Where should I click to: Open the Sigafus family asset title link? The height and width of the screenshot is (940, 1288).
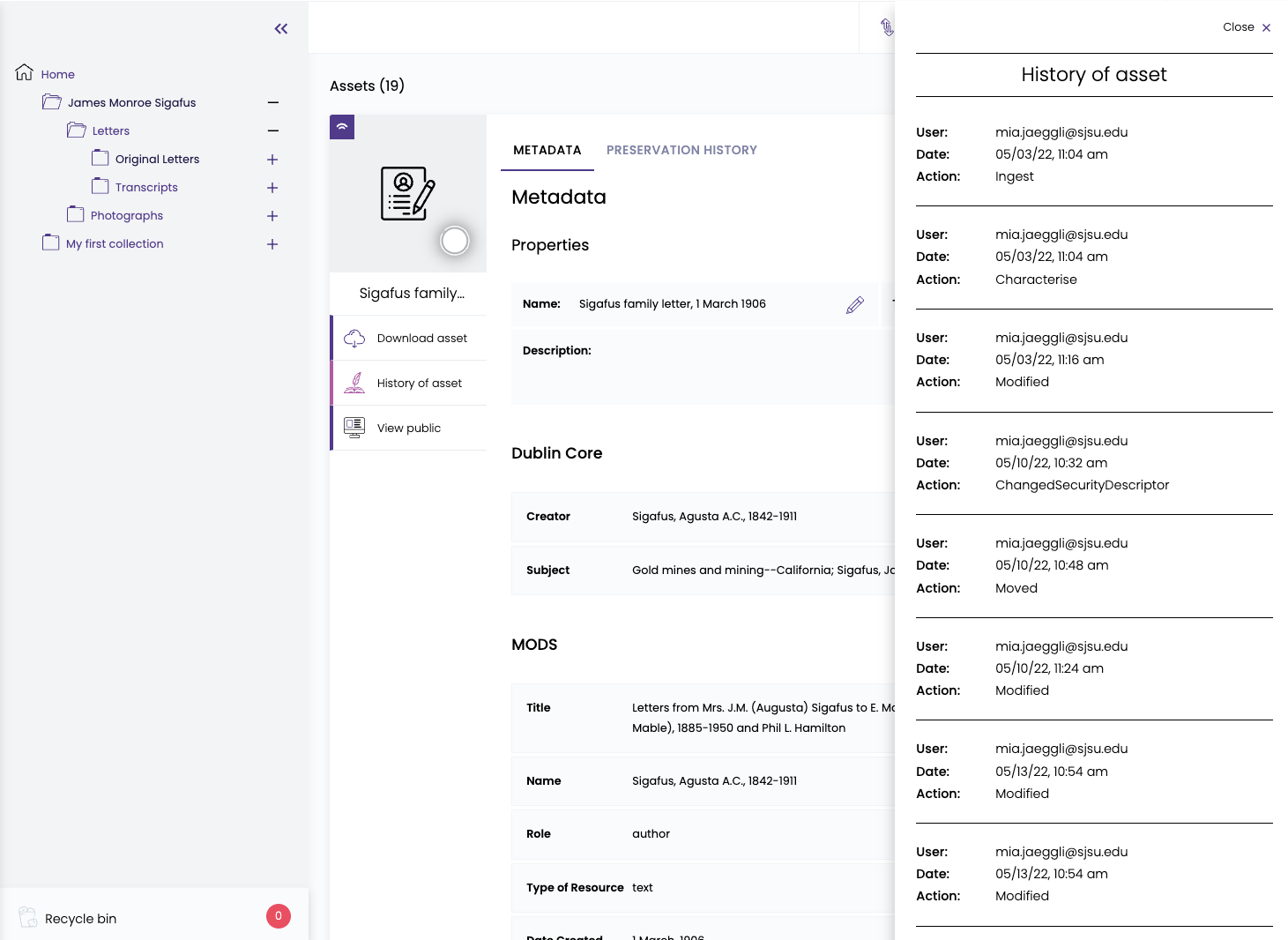[x=411, y=294]
